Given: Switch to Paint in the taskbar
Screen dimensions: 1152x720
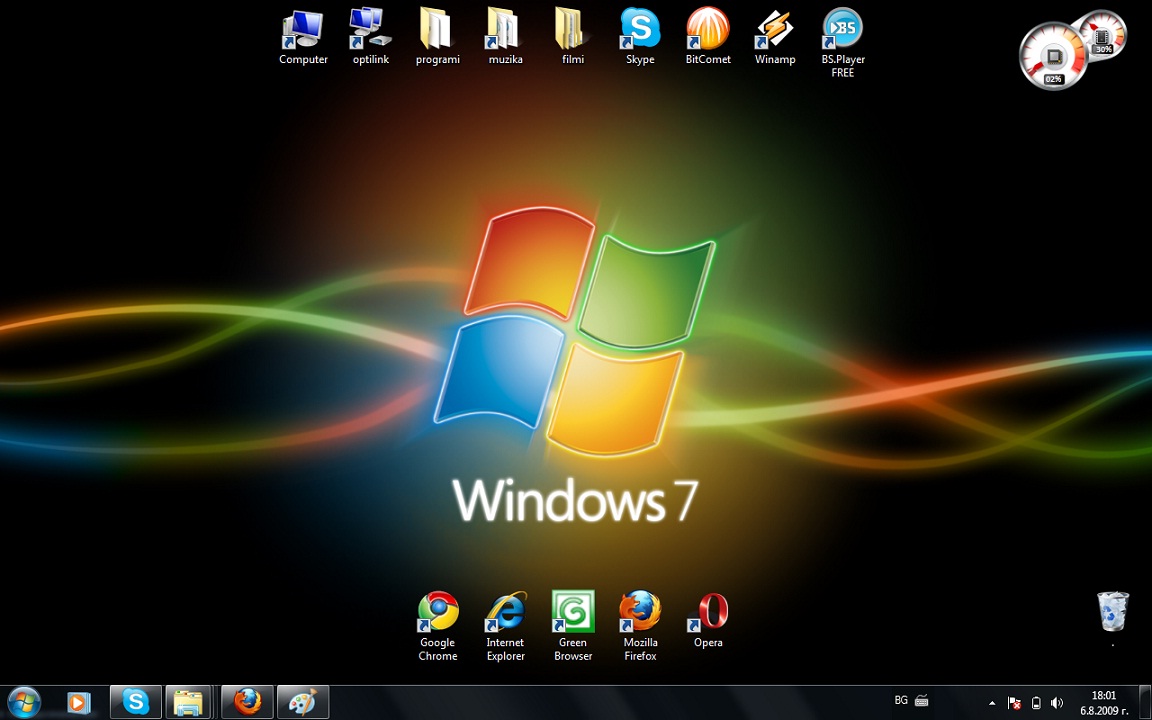Looking at the screenshot, I should pyautogui.click(x=302, y=703).
